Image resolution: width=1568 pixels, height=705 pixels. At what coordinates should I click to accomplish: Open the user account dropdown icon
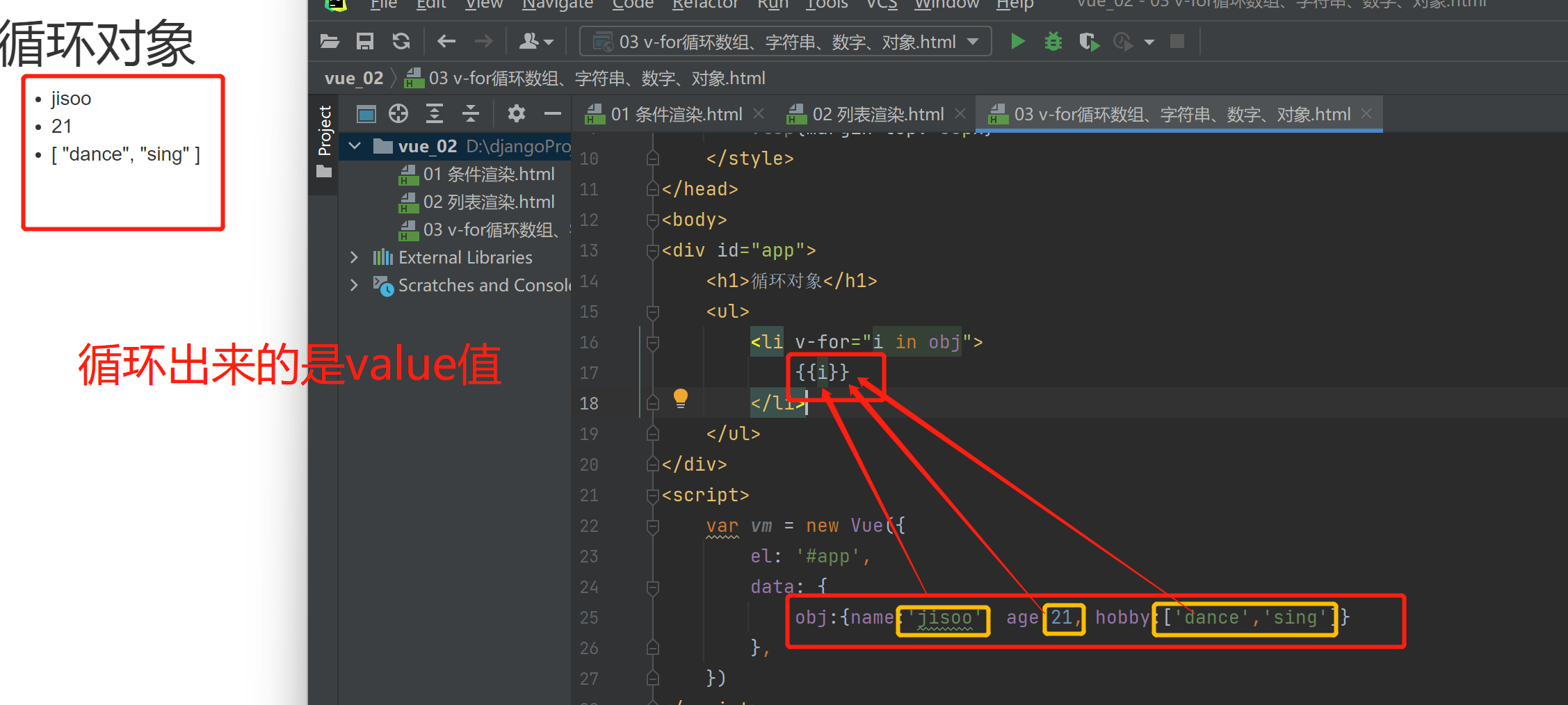(536, 42)
